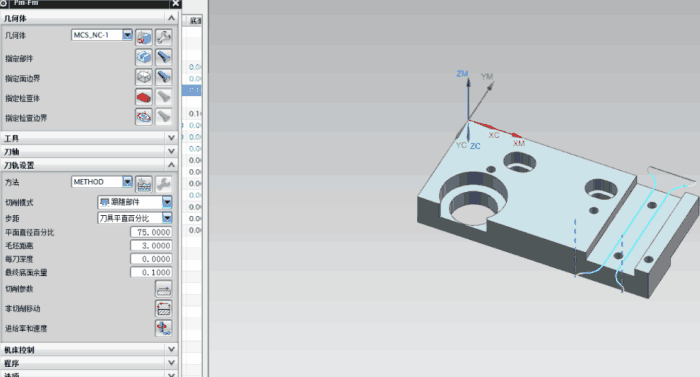Open the stepover (步距) dropdown
Image resolution: width=700 pixels, height=377 pixels.
(x=167, y=218)
